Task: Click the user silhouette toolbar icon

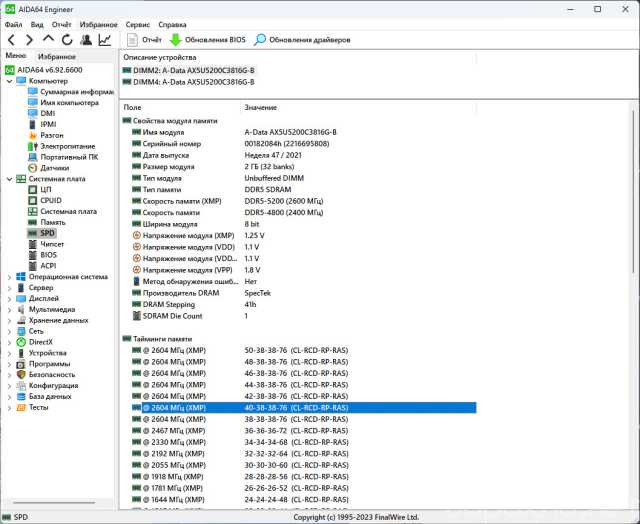Action: (x=85, y=40)
